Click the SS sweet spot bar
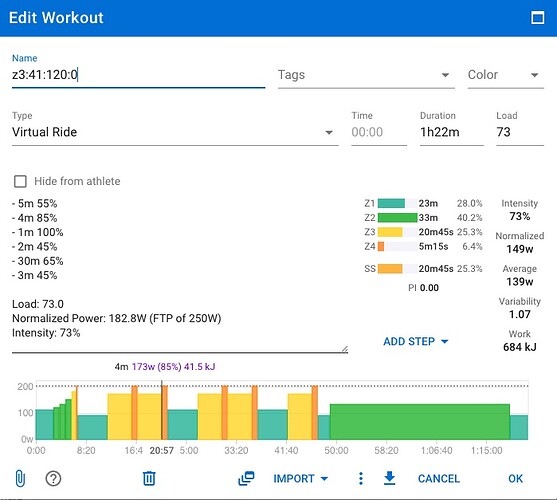557x500 pixels. click(390, 269)
